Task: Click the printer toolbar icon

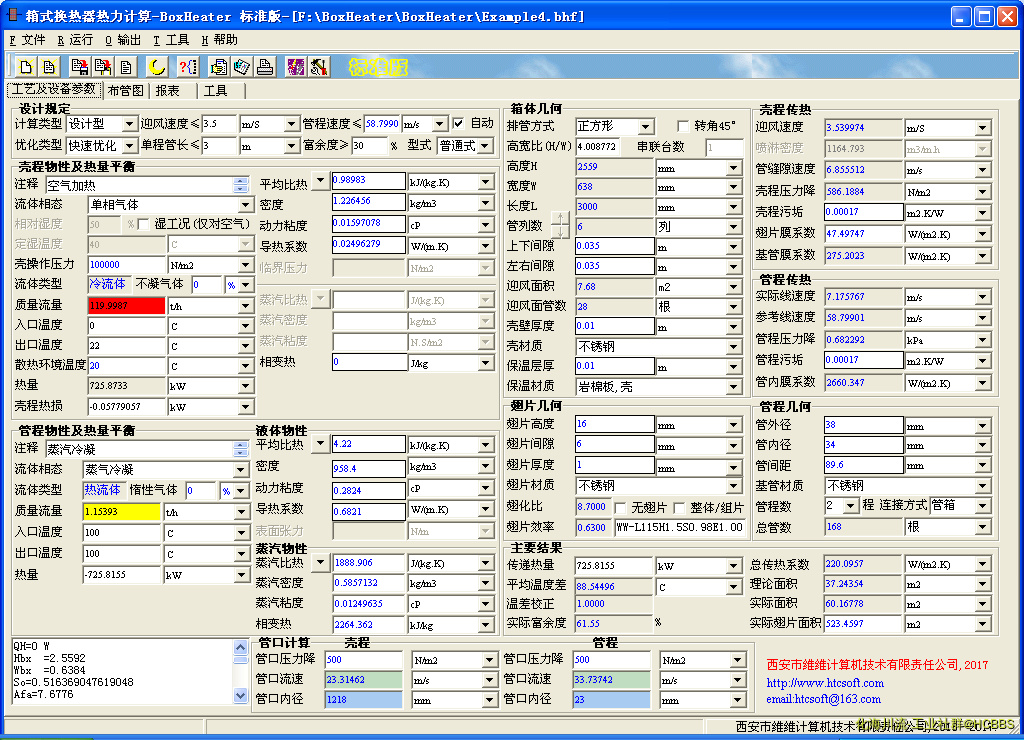Action: [x=265, y=67]
